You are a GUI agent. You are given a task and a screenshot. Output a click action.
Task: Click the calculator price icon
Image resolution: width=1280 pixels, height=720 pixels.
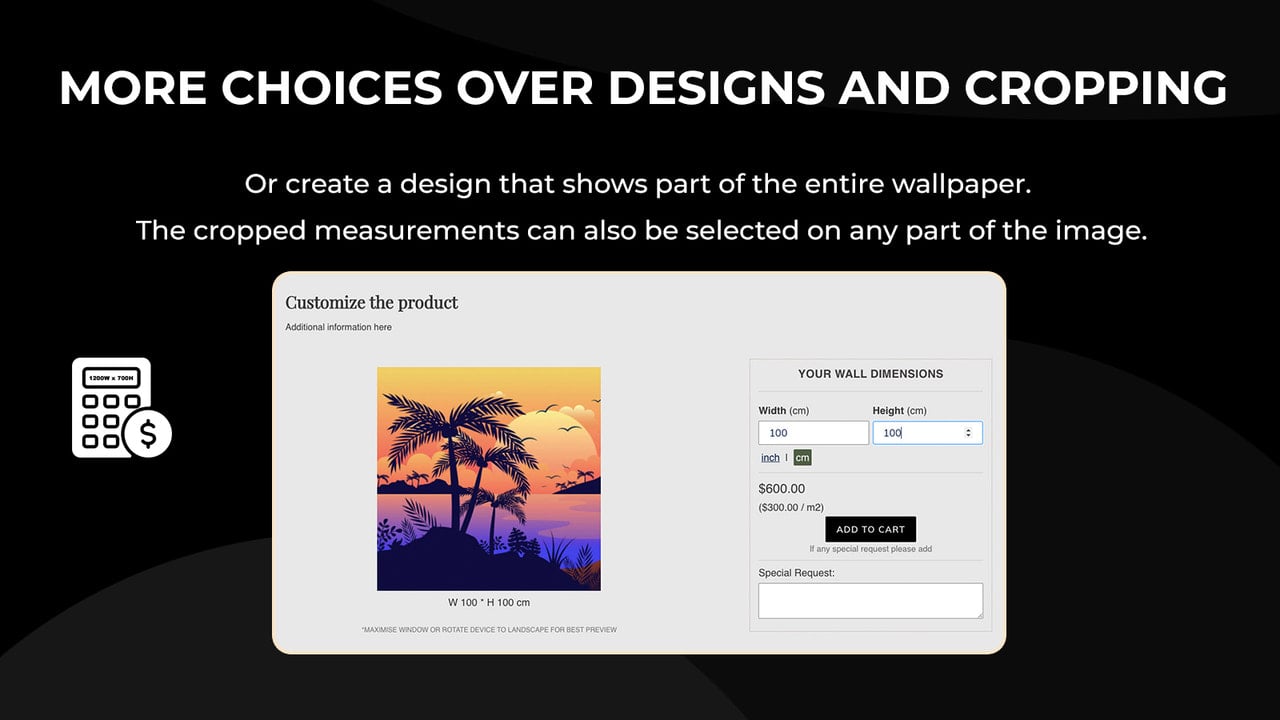pos(122,408)
